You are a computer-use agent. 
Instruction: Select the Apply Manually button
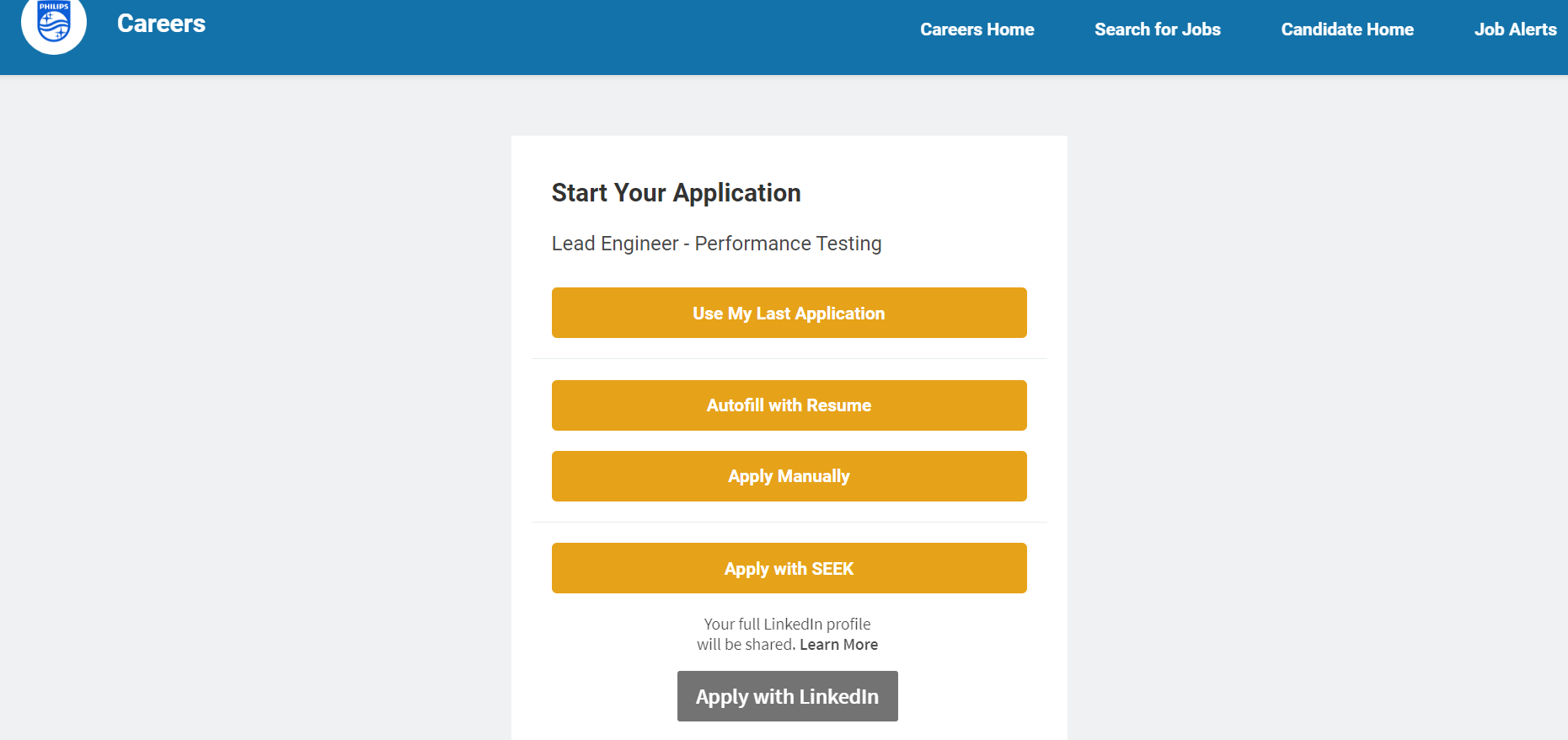[789, 476]
